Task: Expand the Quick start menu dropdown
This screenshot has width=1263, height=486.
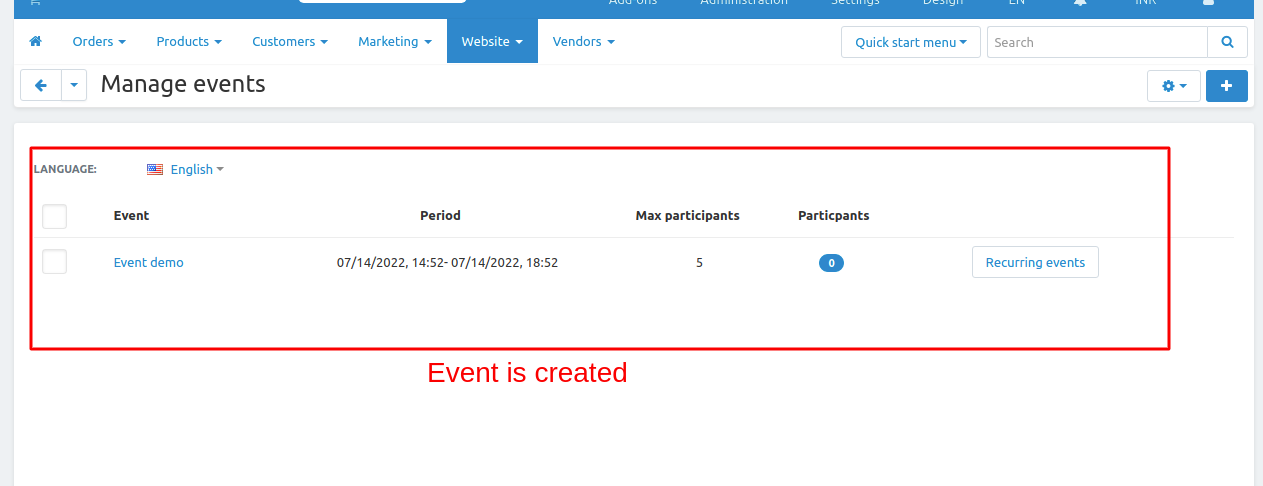Action: point(910,42)
